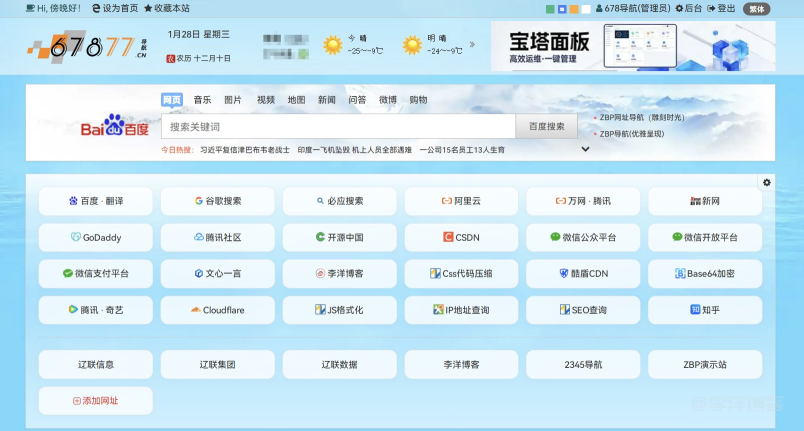Open 辽联信息 link
This screenshot has width=804, height=431.
tap(95, 364)
